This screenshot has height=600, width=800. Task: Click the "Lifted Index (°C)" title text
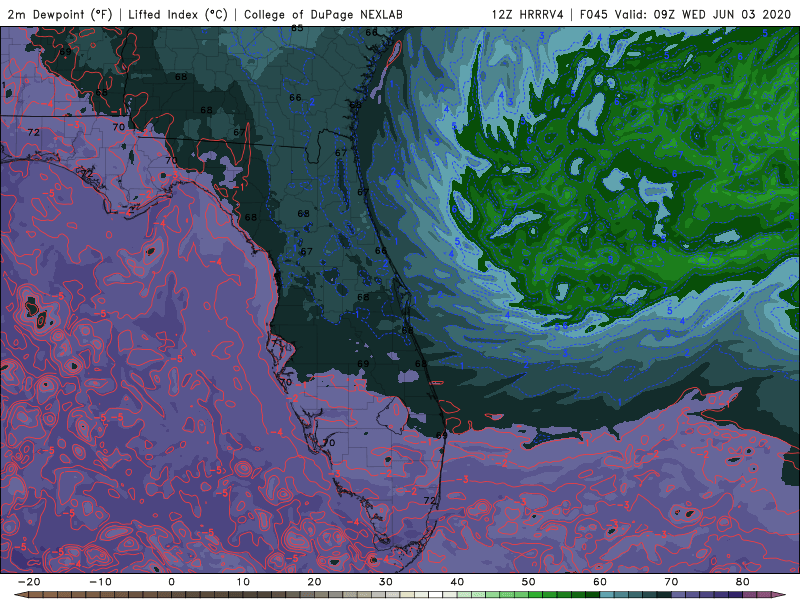click(178, 14)
